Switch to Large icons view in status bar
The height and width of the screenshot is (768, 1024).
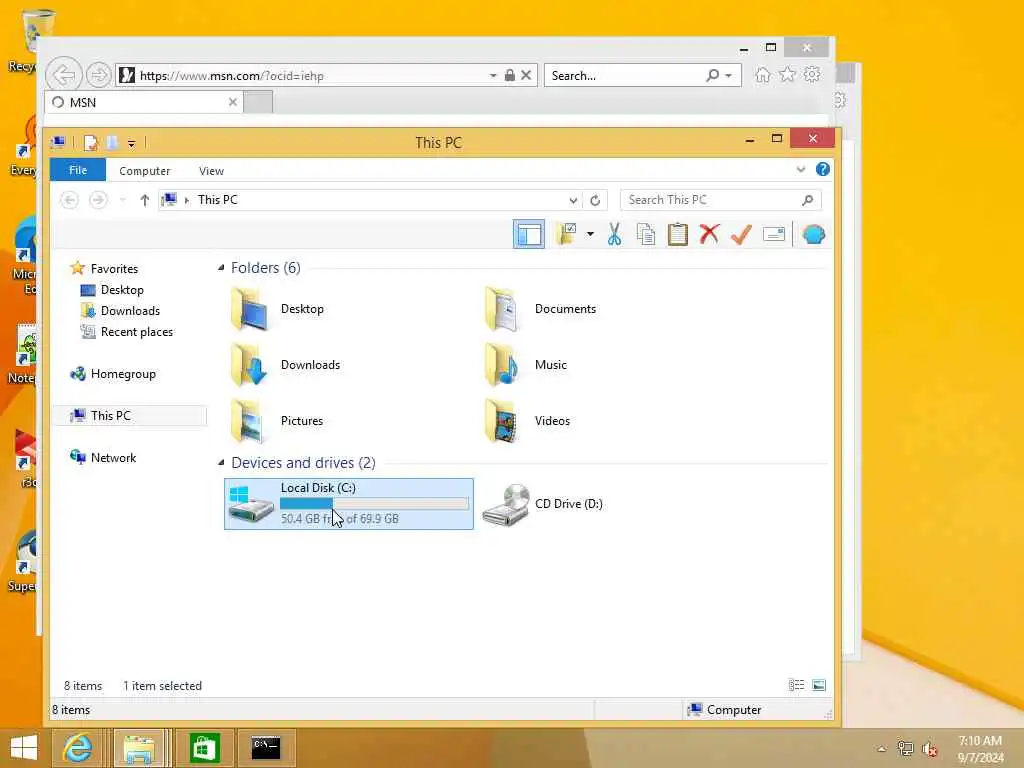click(819, 685)
